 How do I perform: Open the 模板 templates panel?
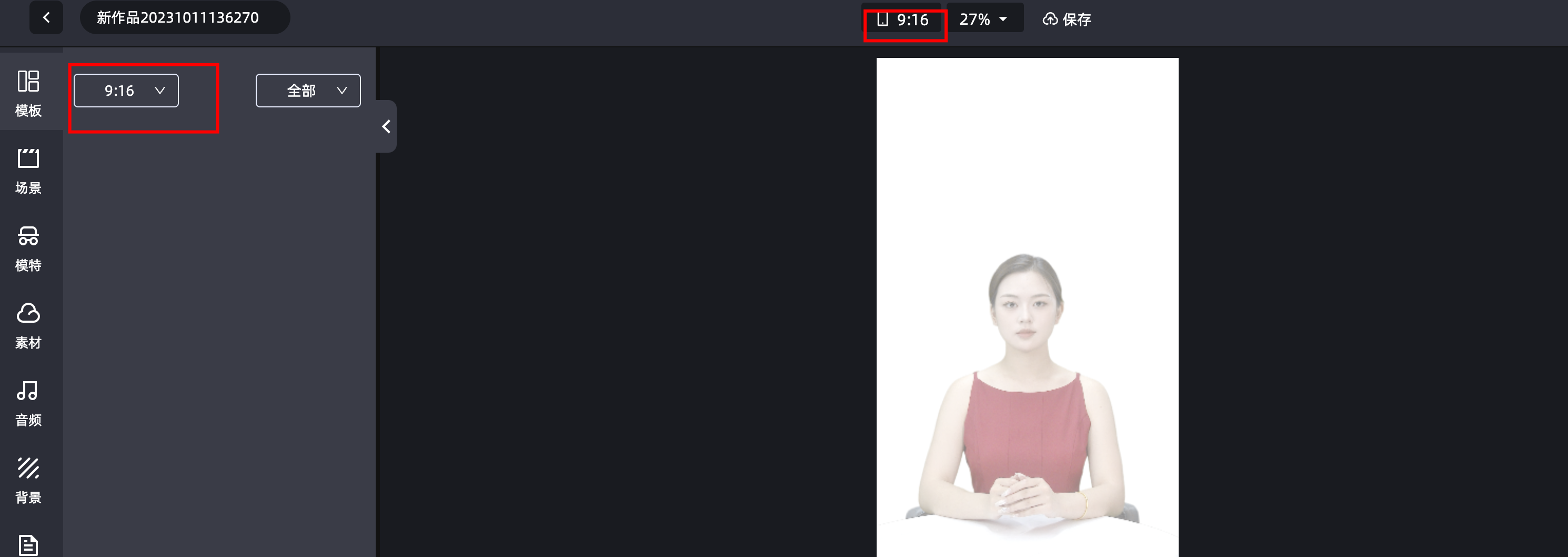pos(28,93)
